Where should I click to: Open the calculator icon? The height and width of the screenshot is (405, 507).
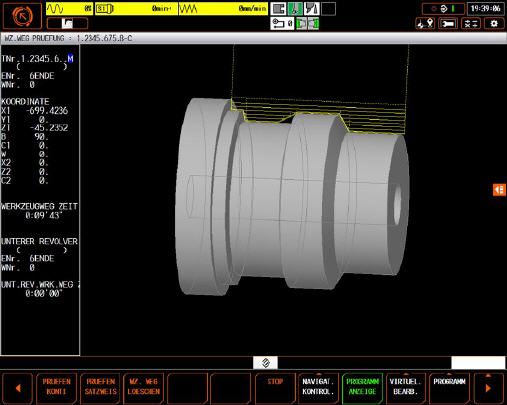click(471, 24)
